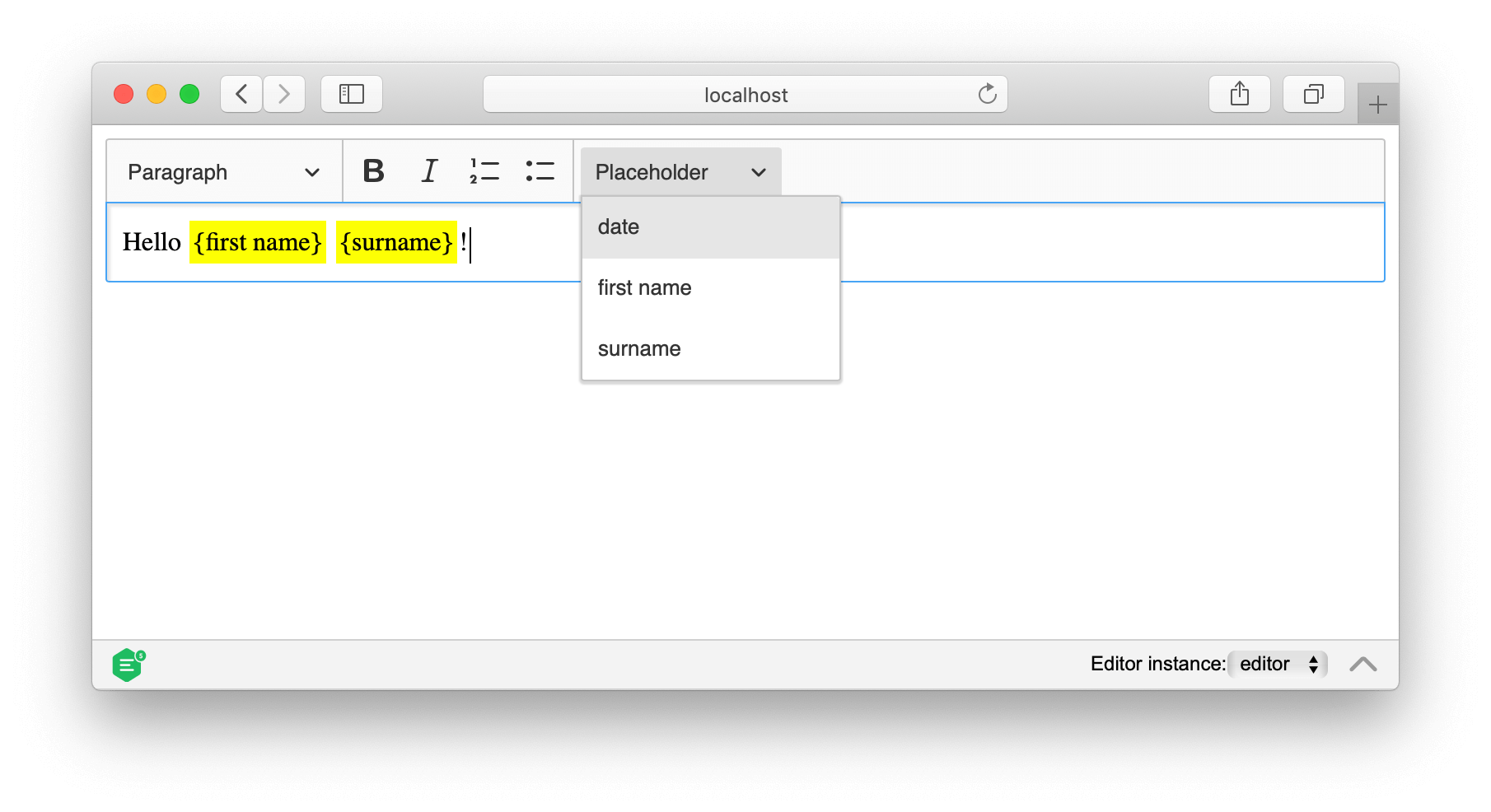Click the browser back button
The image size is (1491, 812).
241,94
